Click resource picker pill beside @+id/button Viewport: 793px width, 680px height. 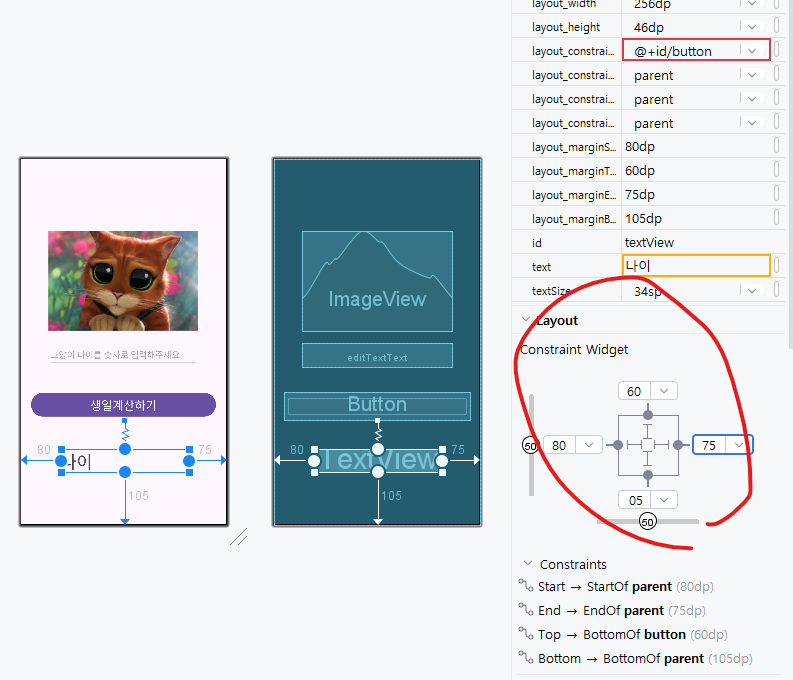point(776,50)
